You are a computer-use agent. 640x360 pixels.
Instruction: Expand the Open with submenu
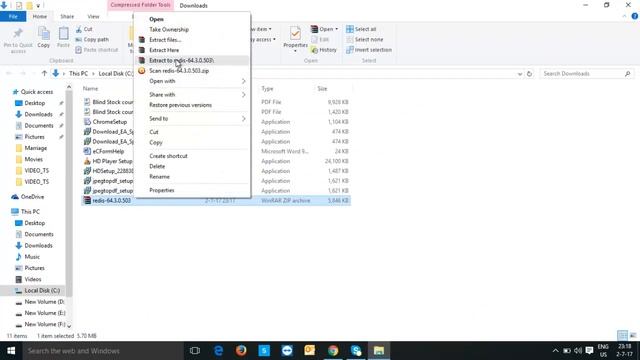tap(243, 81)
